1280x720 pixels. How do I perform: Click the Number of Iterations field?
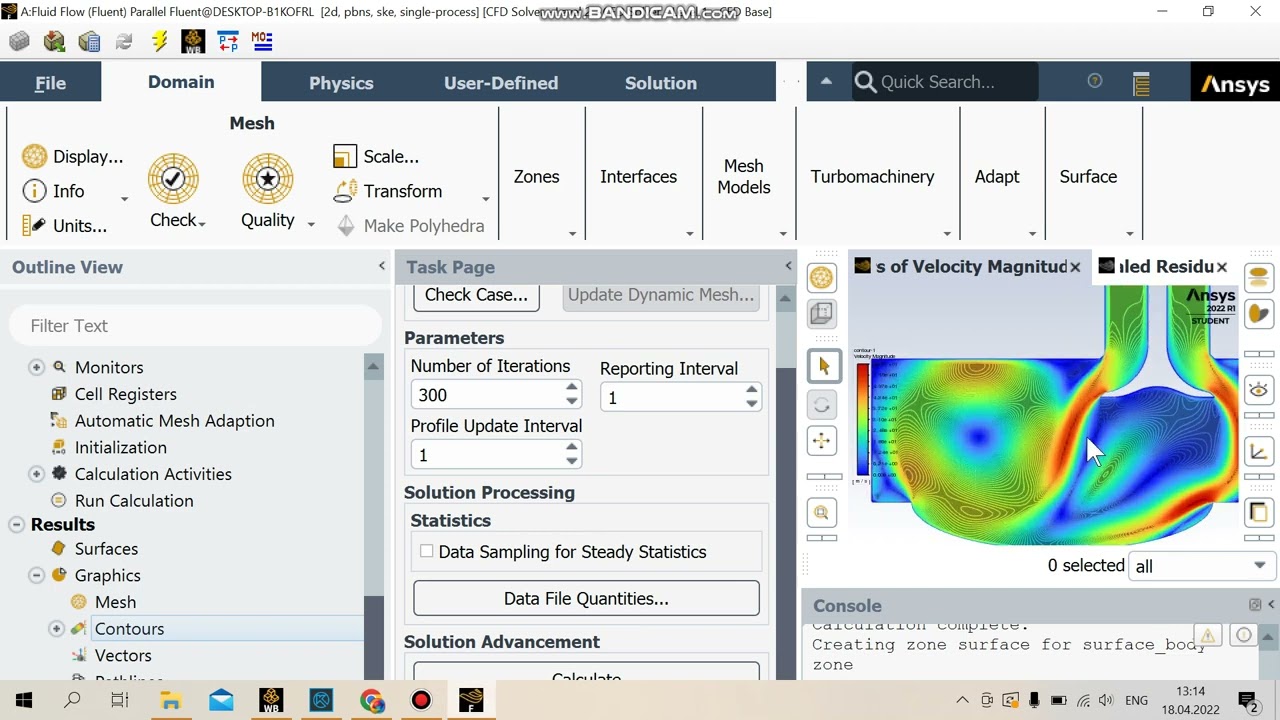488,395
